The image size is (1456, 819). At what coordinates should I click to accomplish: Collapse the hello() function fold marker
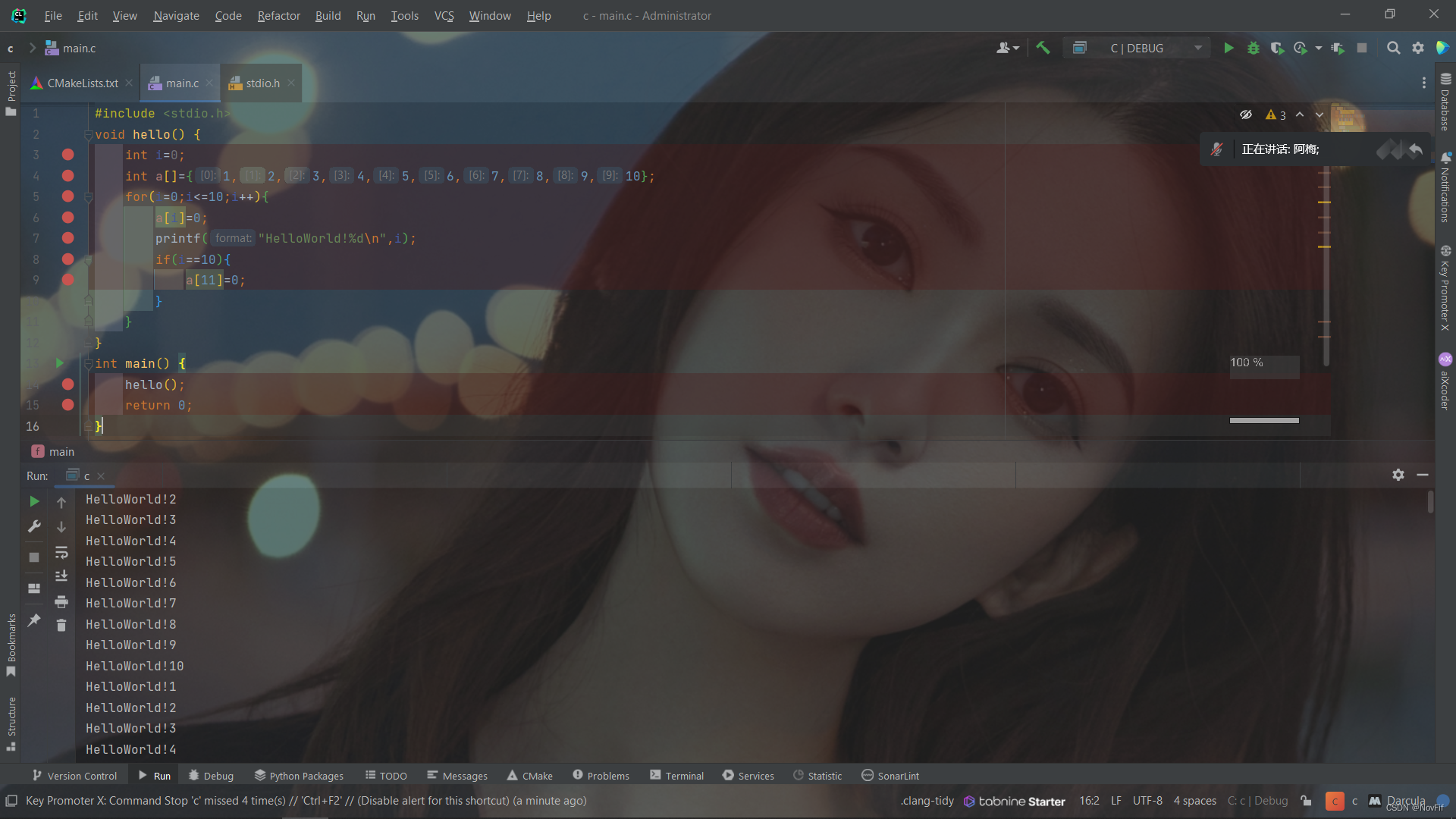pos(88,135)
